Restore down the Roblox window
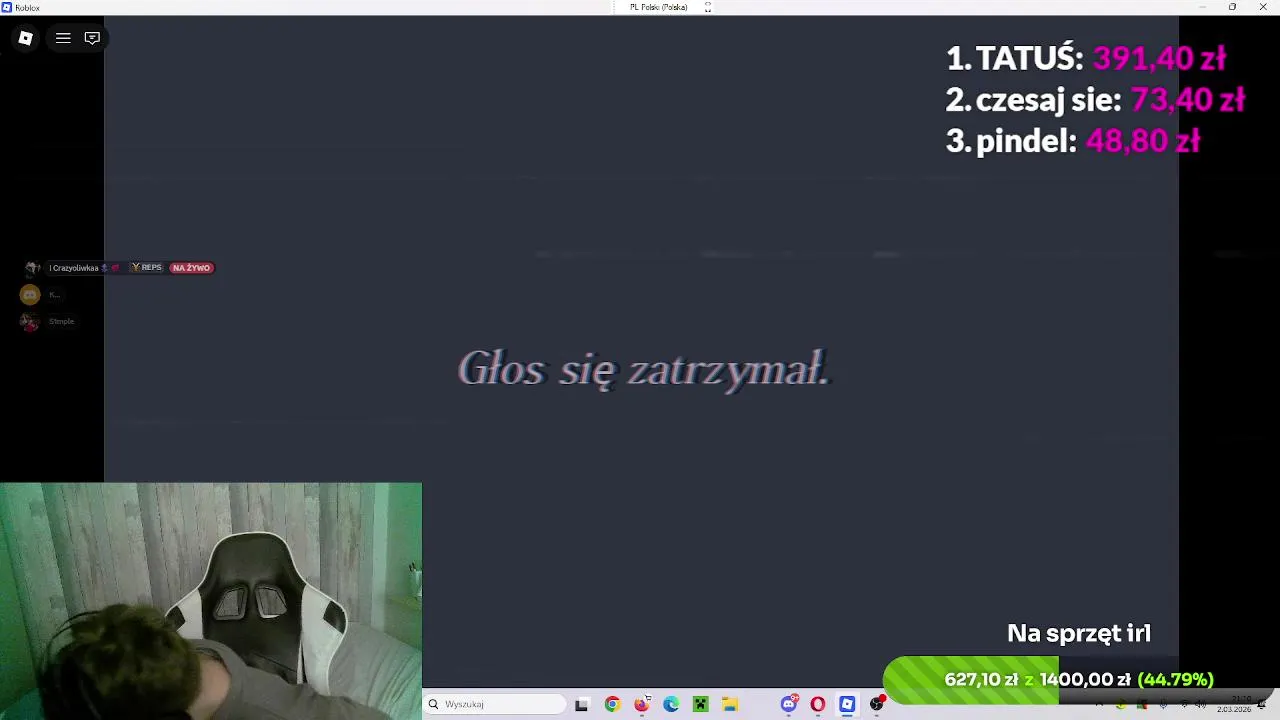Image resolution: width=1280 pixels, height=720 pixels. point(1232,7)
